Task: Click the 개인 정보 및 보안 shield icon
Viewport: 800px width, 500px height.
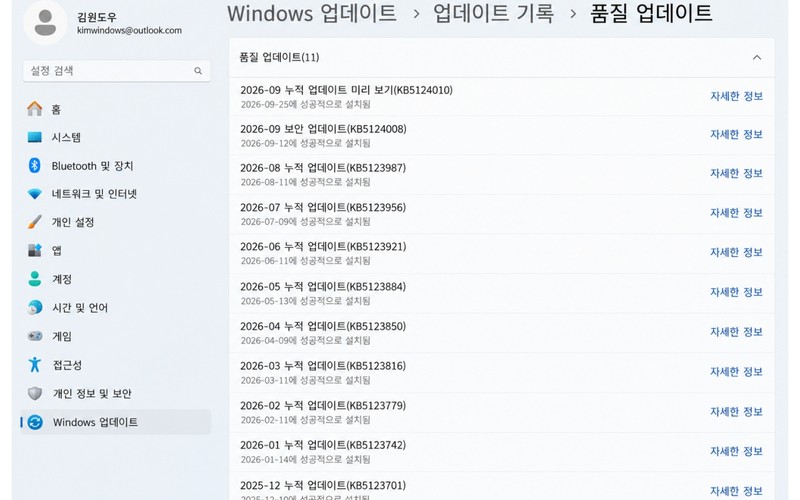Action: click(35, 393)
